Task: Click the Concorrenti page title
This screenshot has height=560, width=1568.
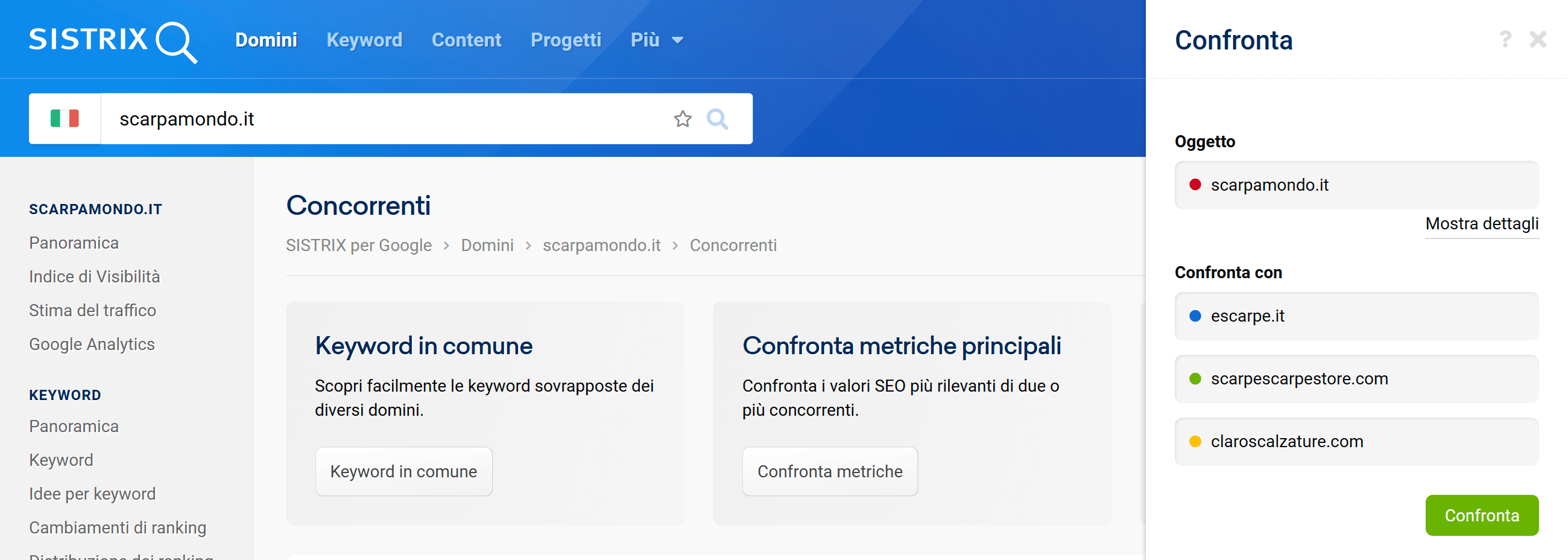Action: point(358,205)
